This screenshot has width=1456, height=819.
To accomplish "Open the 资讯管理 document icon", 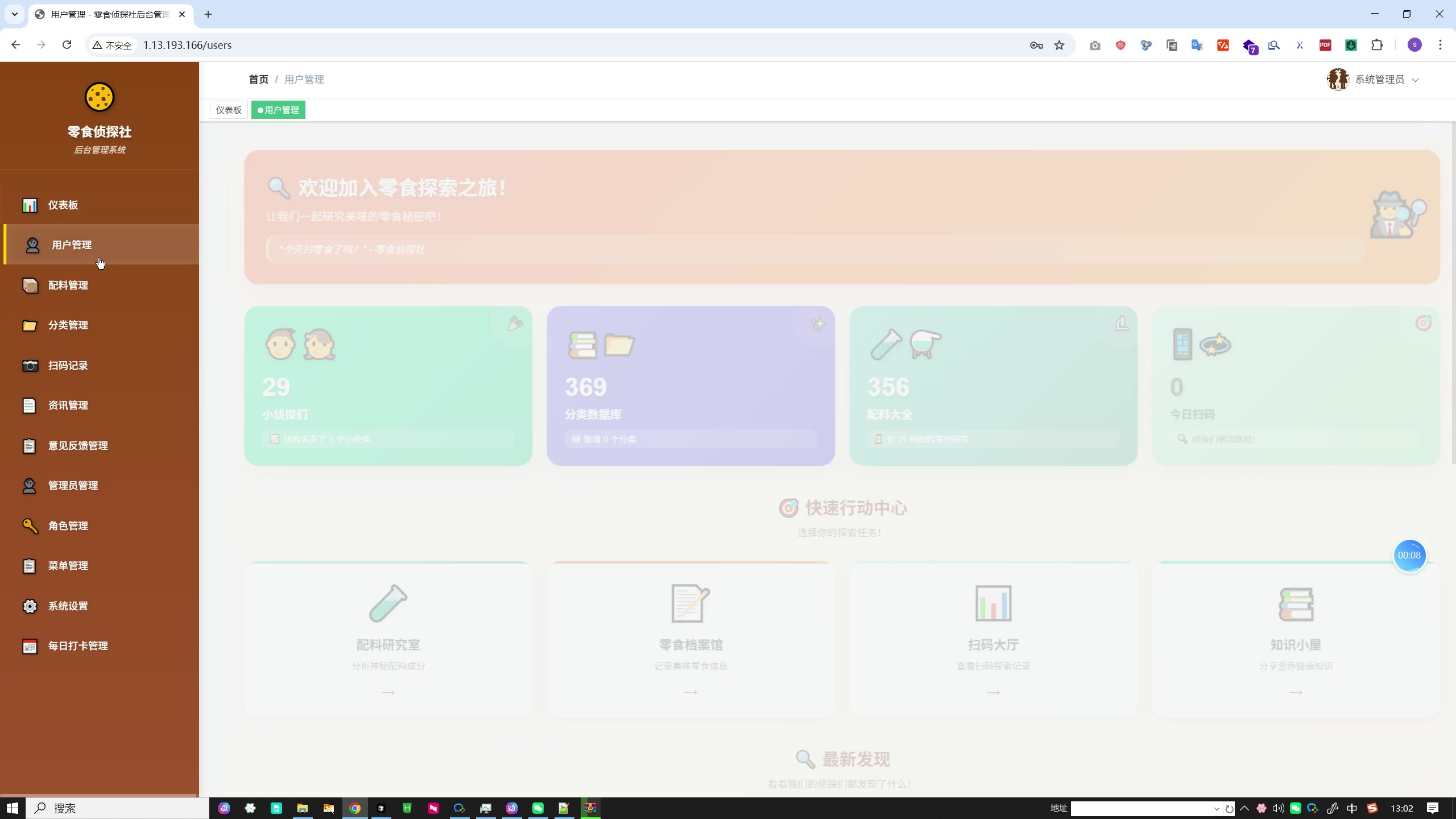I will coord(30,406).
